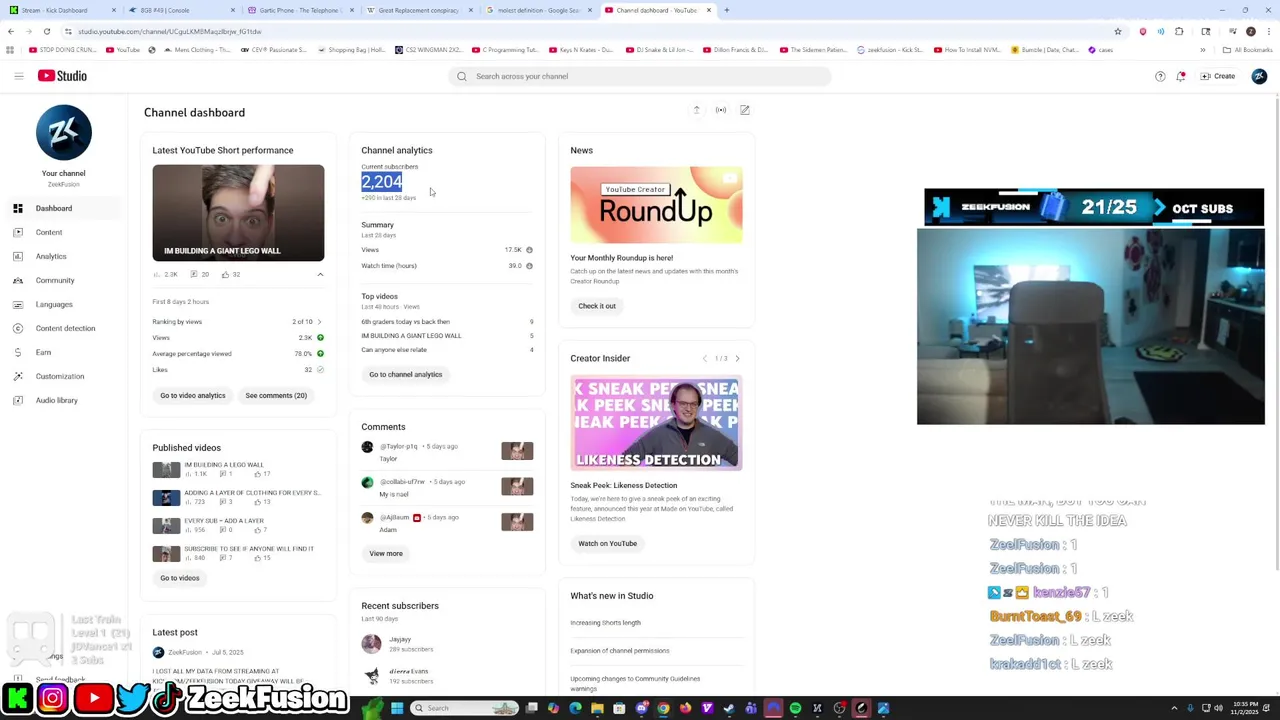Open a new browser tab with plus

coord(727,10)
